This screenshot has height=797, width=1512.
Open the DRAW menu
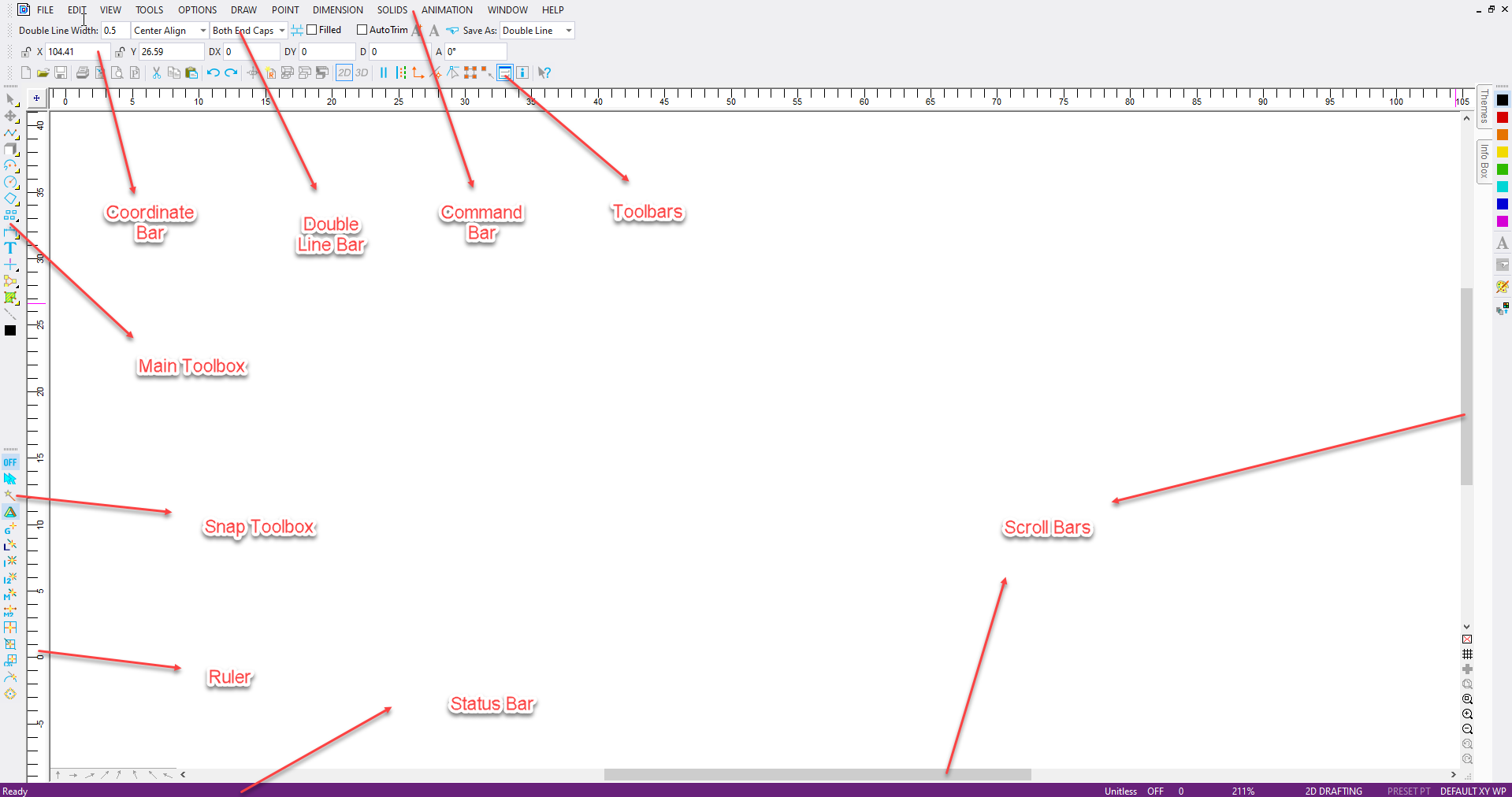tap(243, 9)
